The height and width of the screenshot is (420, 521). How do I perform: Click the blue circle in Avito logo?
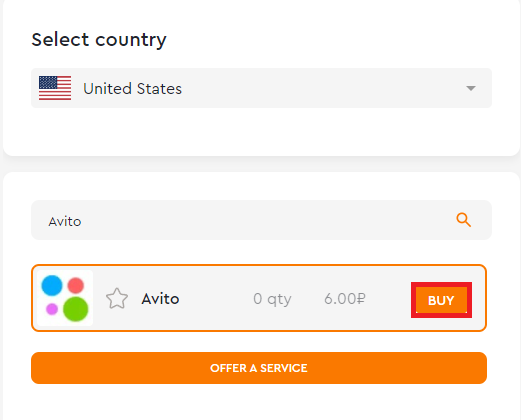52,286
